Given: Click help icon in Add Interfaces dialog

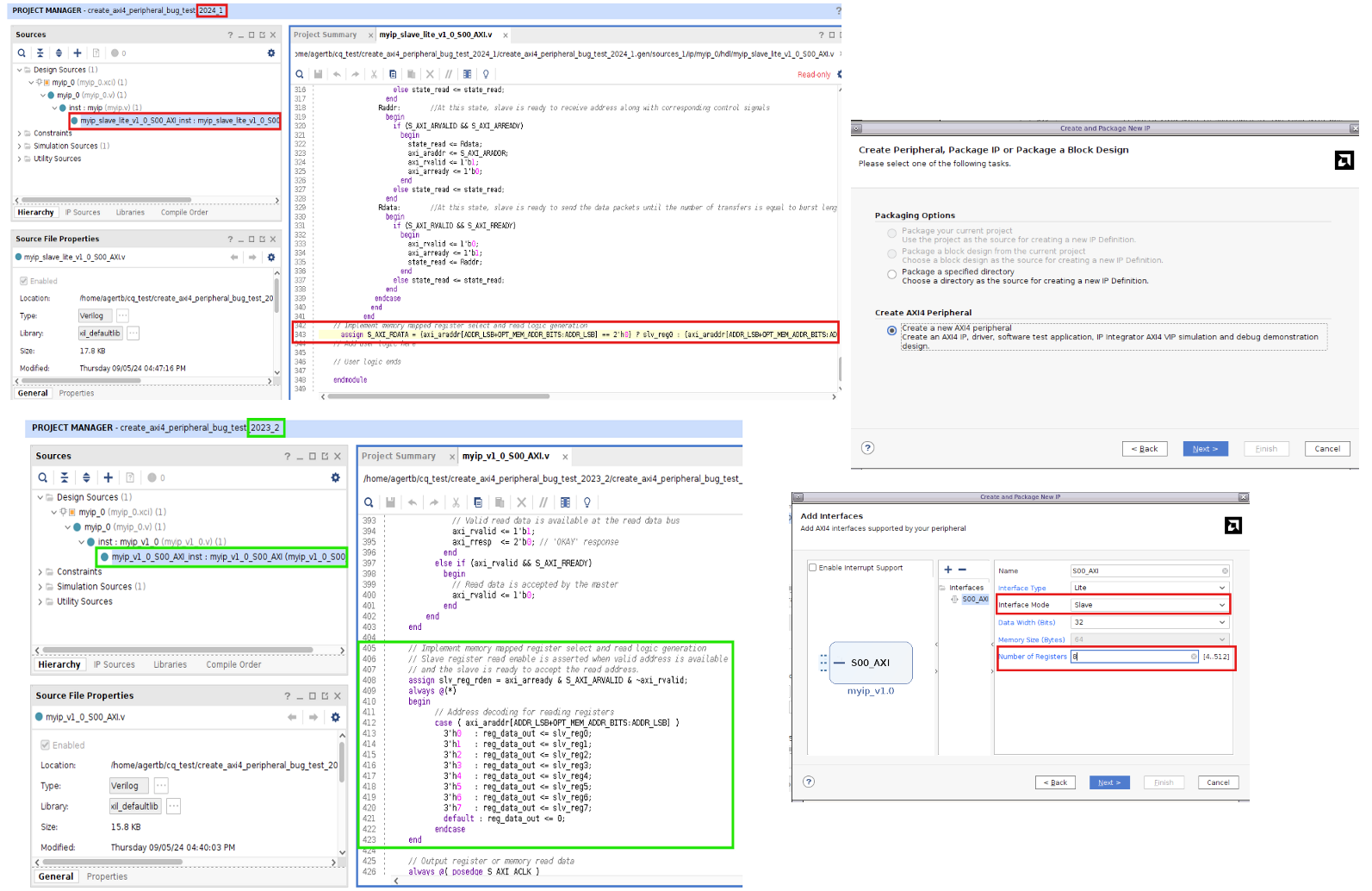Looking at the screenshot, I should [808, 782].
